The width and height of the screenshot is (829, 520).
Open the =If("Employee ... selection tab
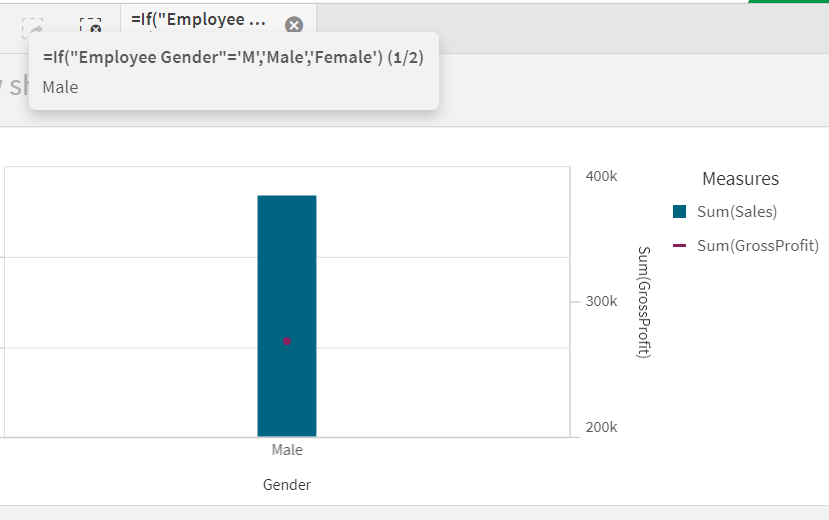[198, 19]
